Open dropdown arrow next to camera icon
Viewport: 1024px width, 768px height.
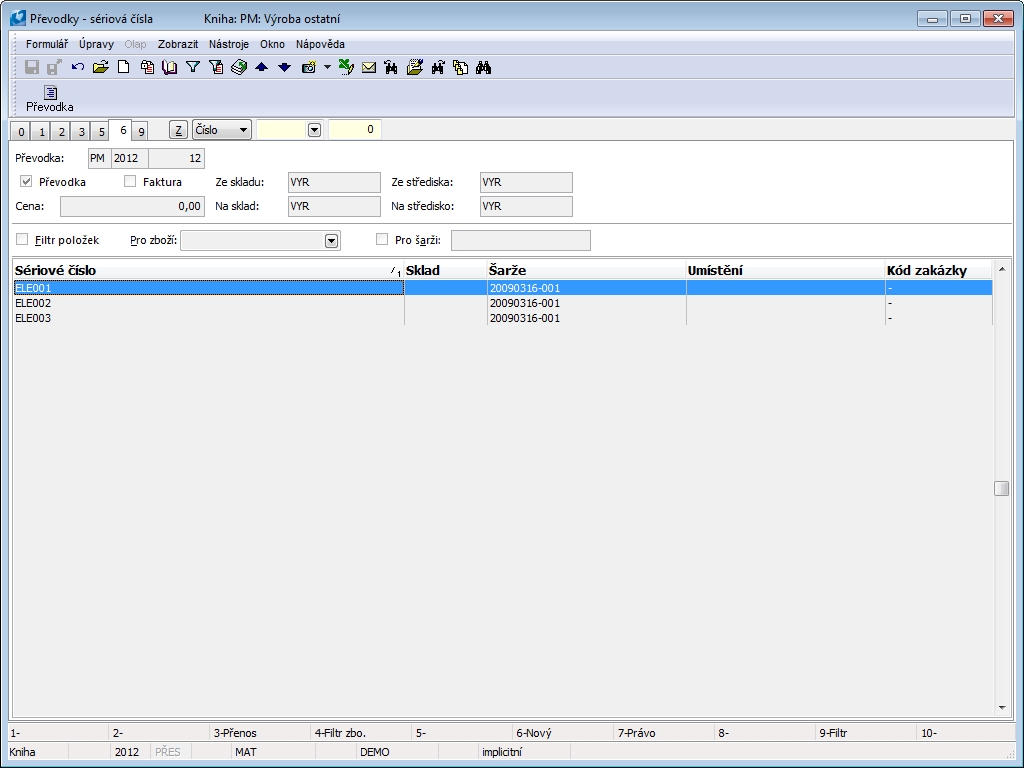(x=327, y=68)
